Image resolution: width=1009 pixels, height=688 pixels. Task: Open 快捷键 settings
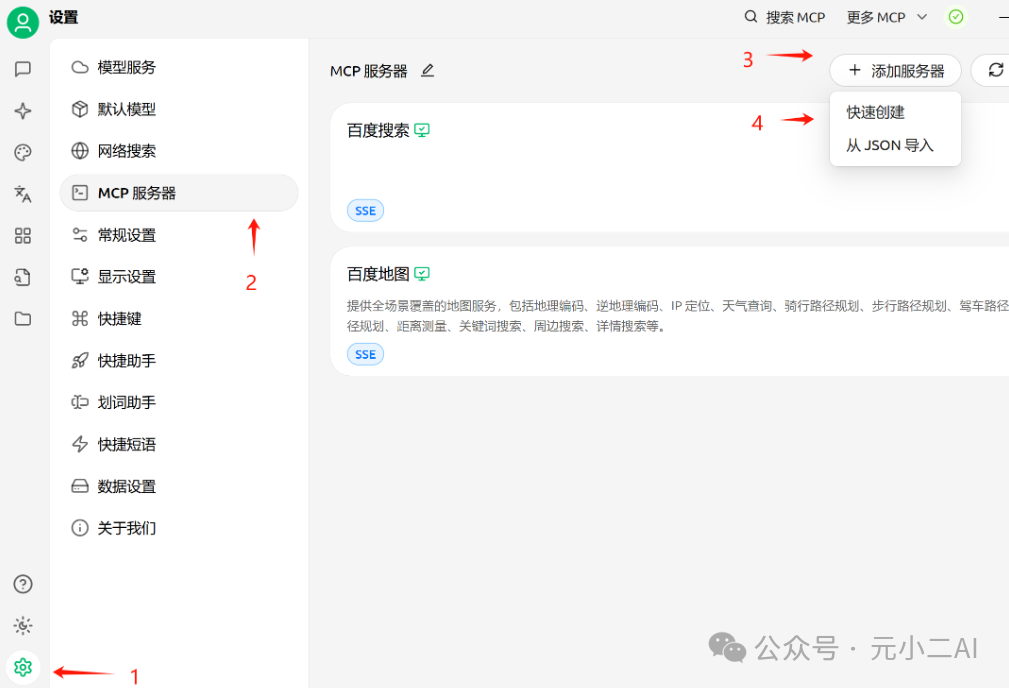click(179, 319)
